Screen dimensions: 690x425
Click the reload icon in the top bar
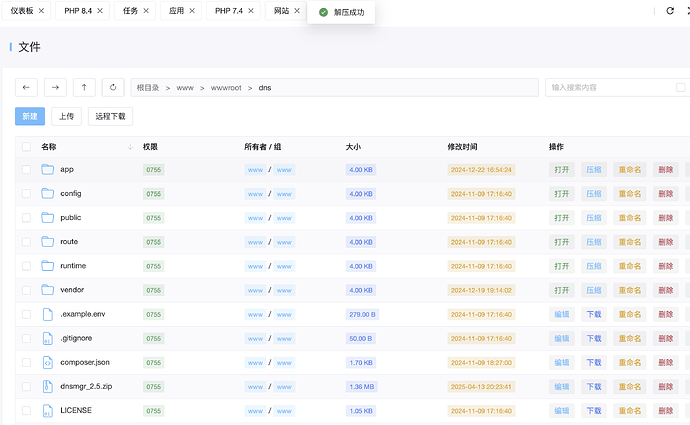click(x=670, y=11)
